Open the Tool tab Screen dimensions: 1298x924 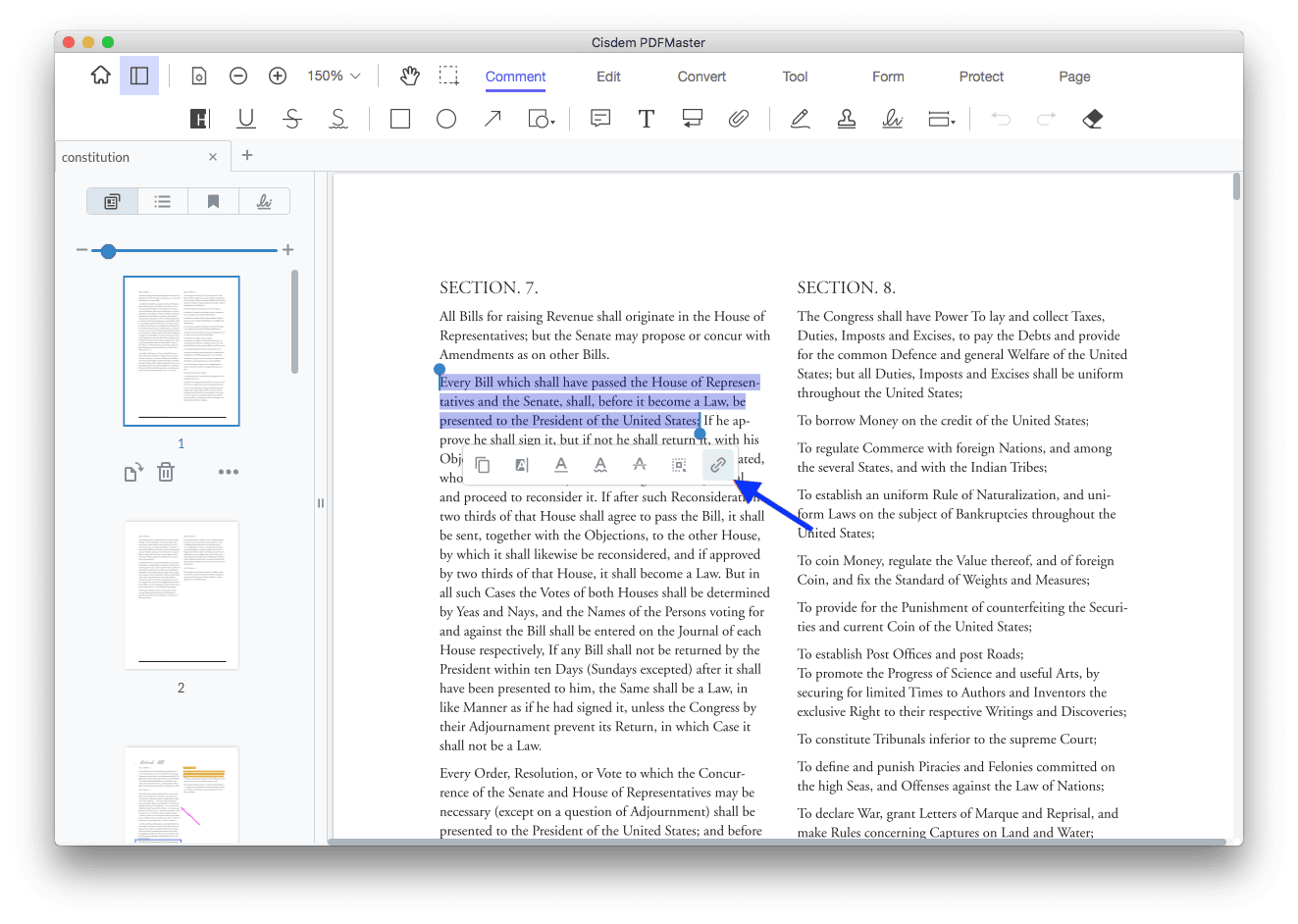click(x=795, y=77)
